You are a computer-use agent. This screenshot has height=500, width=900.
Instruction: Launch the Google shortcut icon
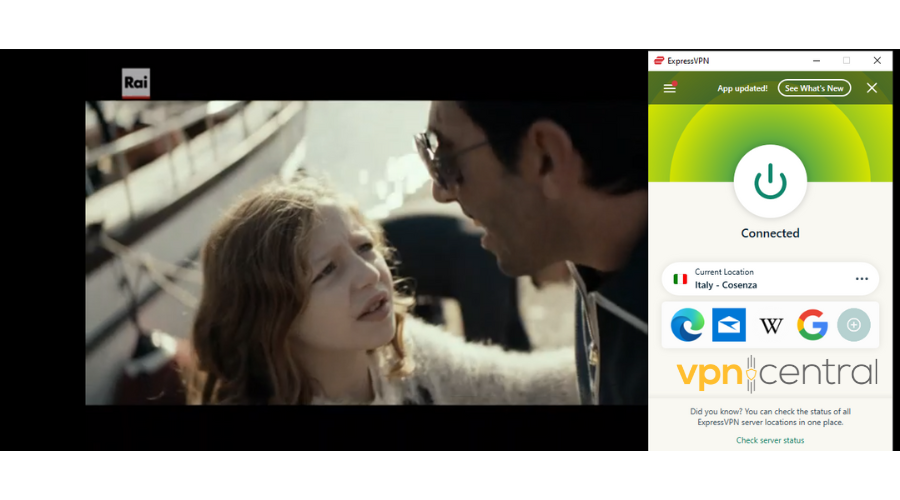812,325
